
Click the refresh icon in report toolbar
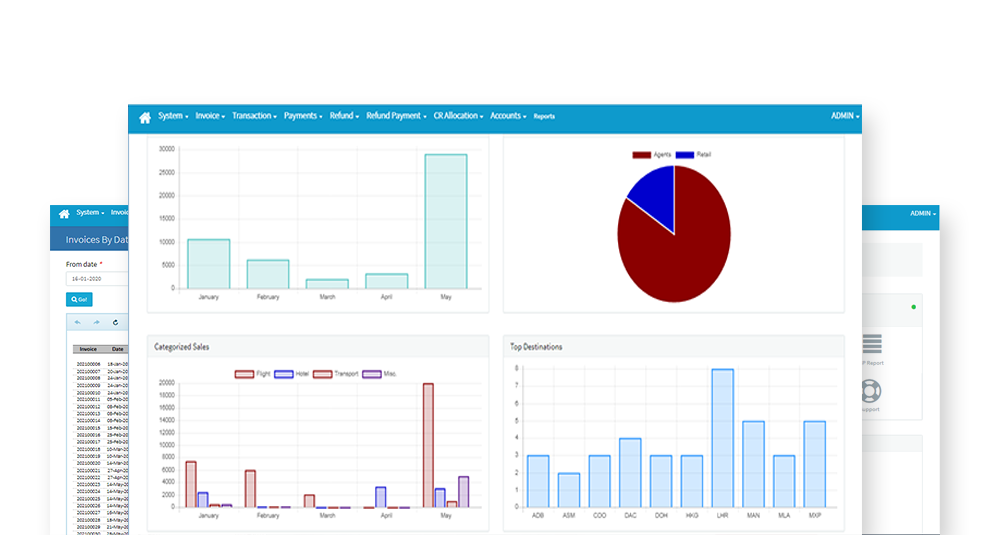click(x=116, y=322)
